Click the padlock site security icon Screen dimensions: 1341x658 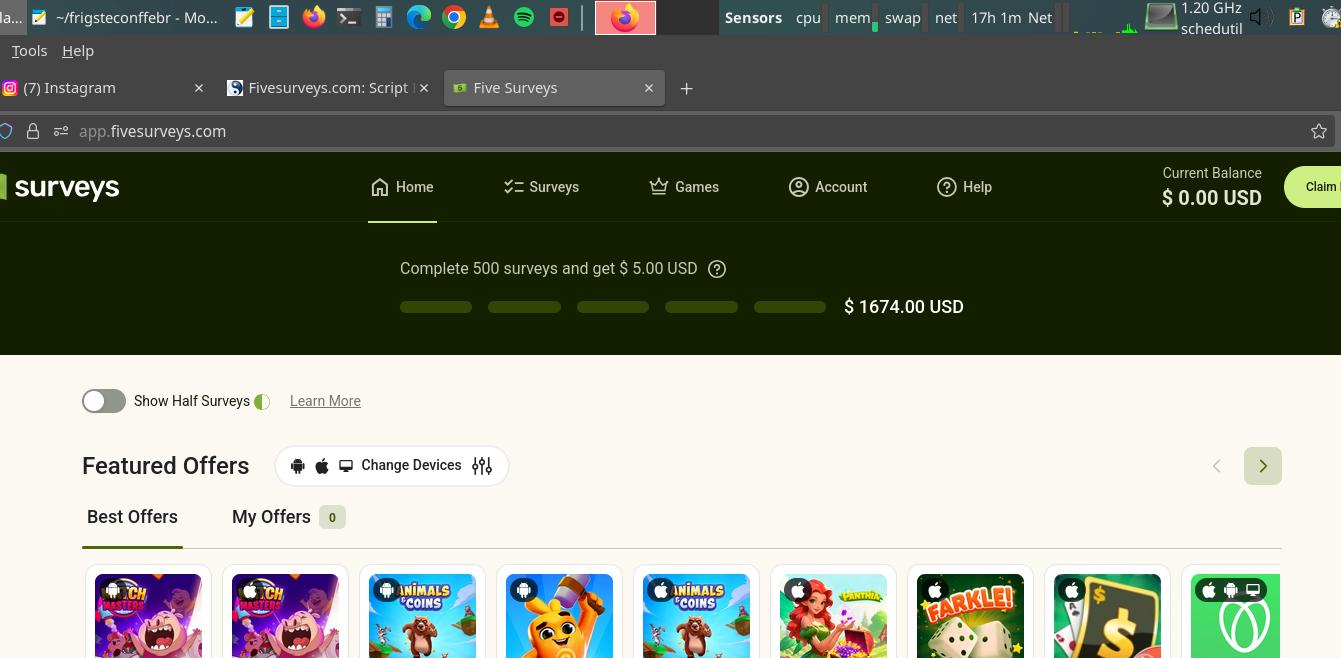click(33, 131)
